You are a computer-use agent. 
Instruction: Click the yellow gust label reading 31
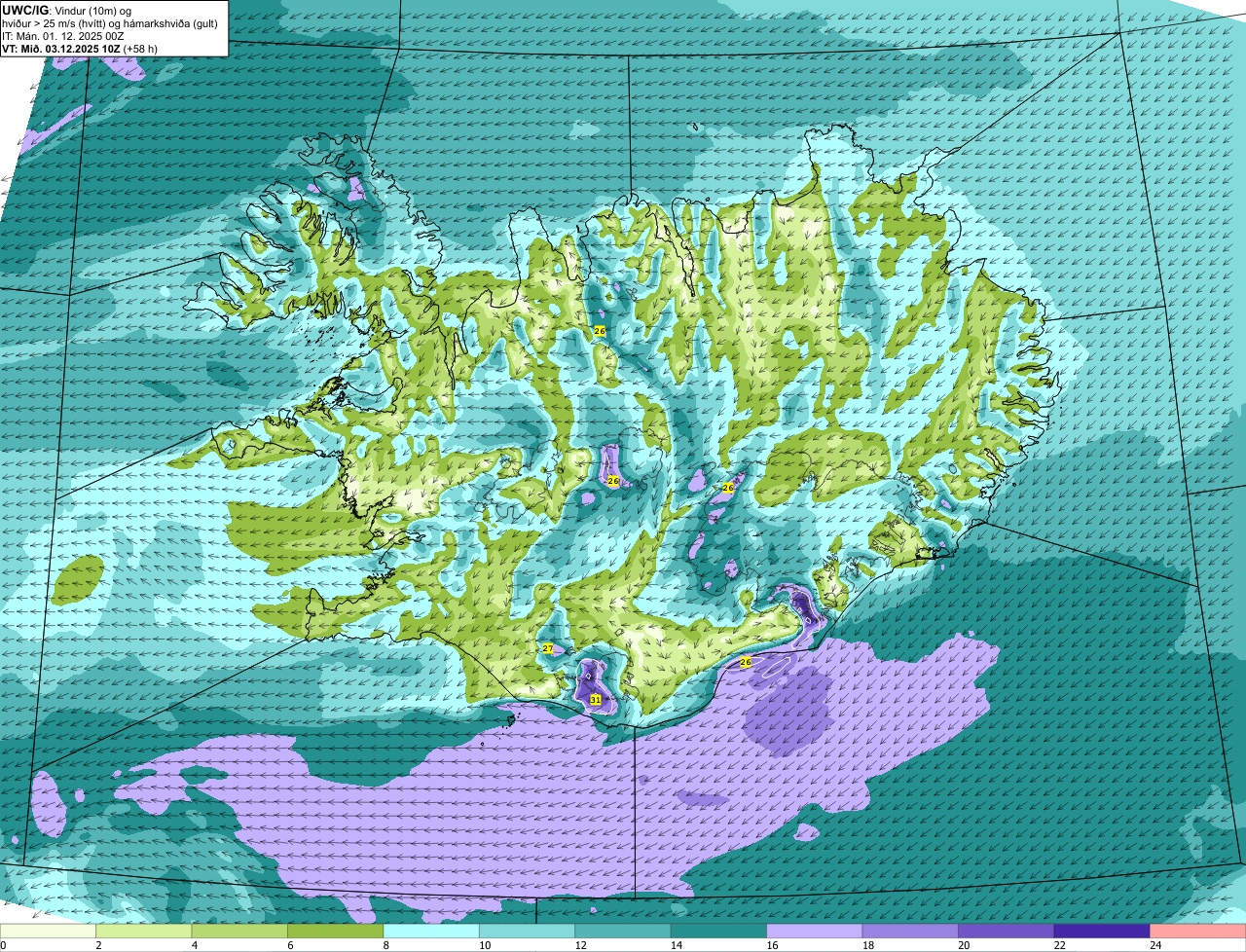click(x=595, y=699)
